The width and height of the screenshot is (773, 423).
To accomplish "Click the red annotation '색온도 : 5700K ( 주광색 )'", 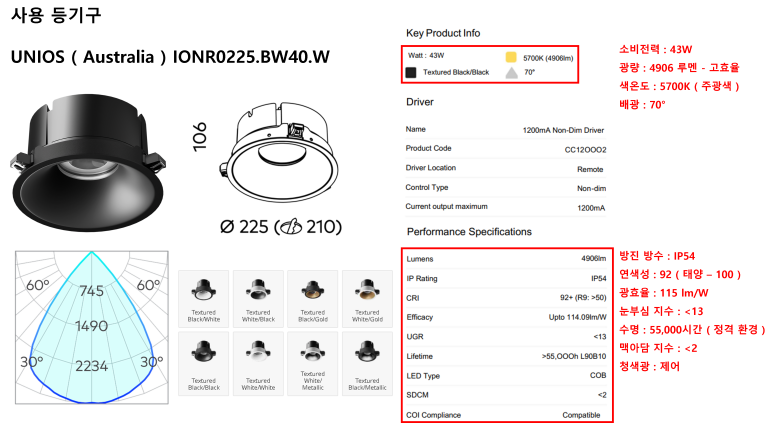I will (679, 86).
